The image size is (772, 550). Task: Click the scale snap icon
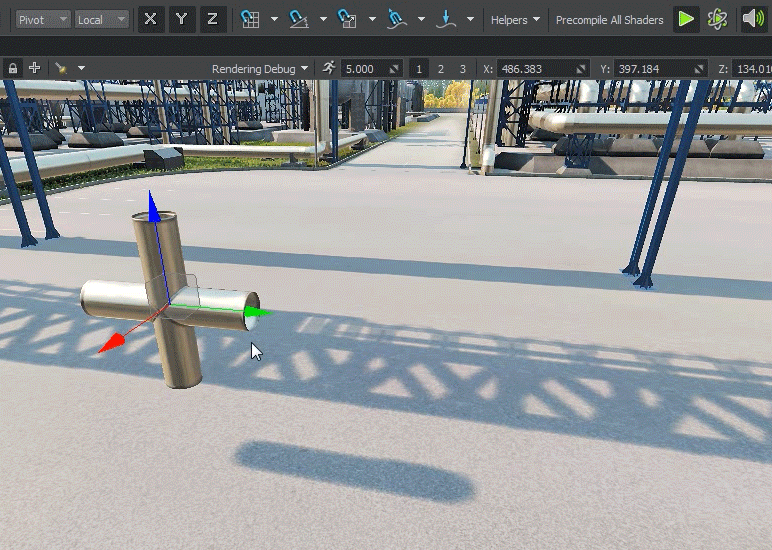[x=348, y=19]
